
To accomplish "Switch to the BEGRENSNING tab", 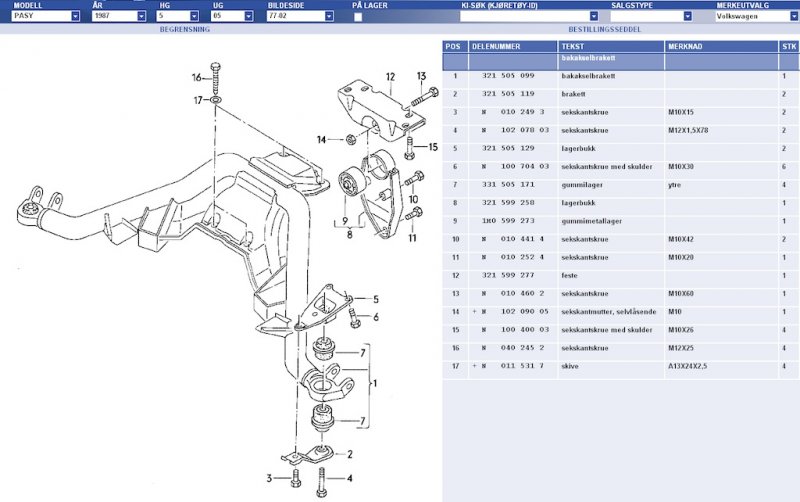I will point(183,30).
